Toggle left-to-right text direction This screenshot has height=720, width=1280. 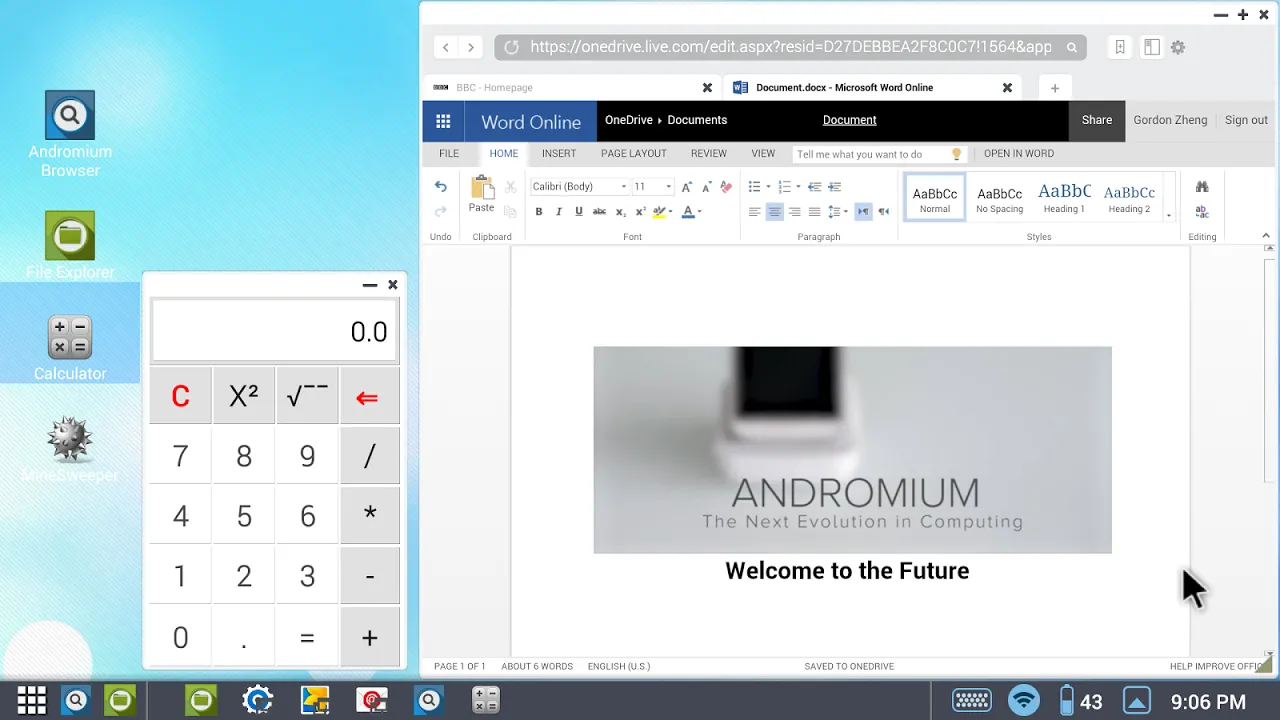(x=863, y=212)
